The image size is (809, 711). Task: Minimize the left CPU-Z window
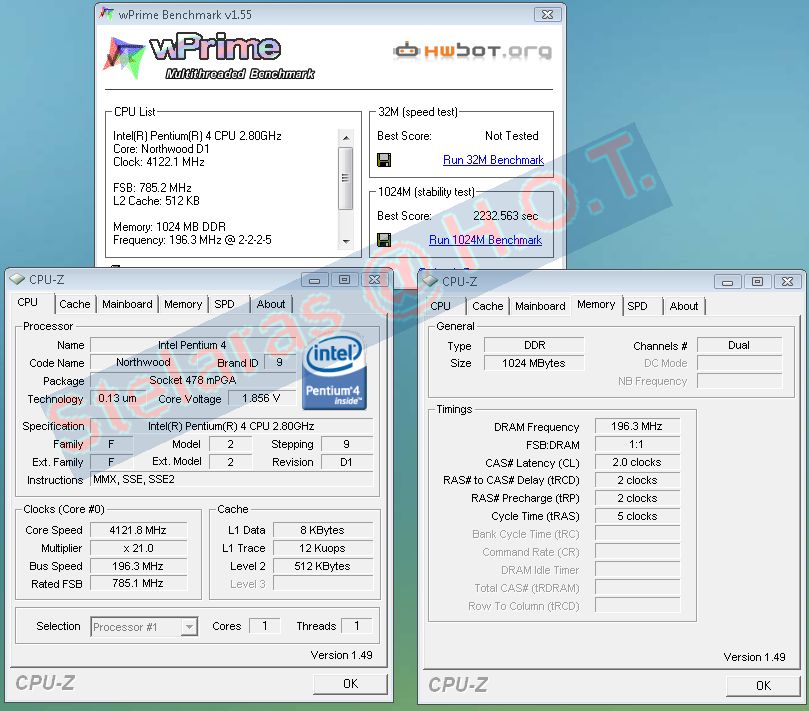(x=314, y=280)
